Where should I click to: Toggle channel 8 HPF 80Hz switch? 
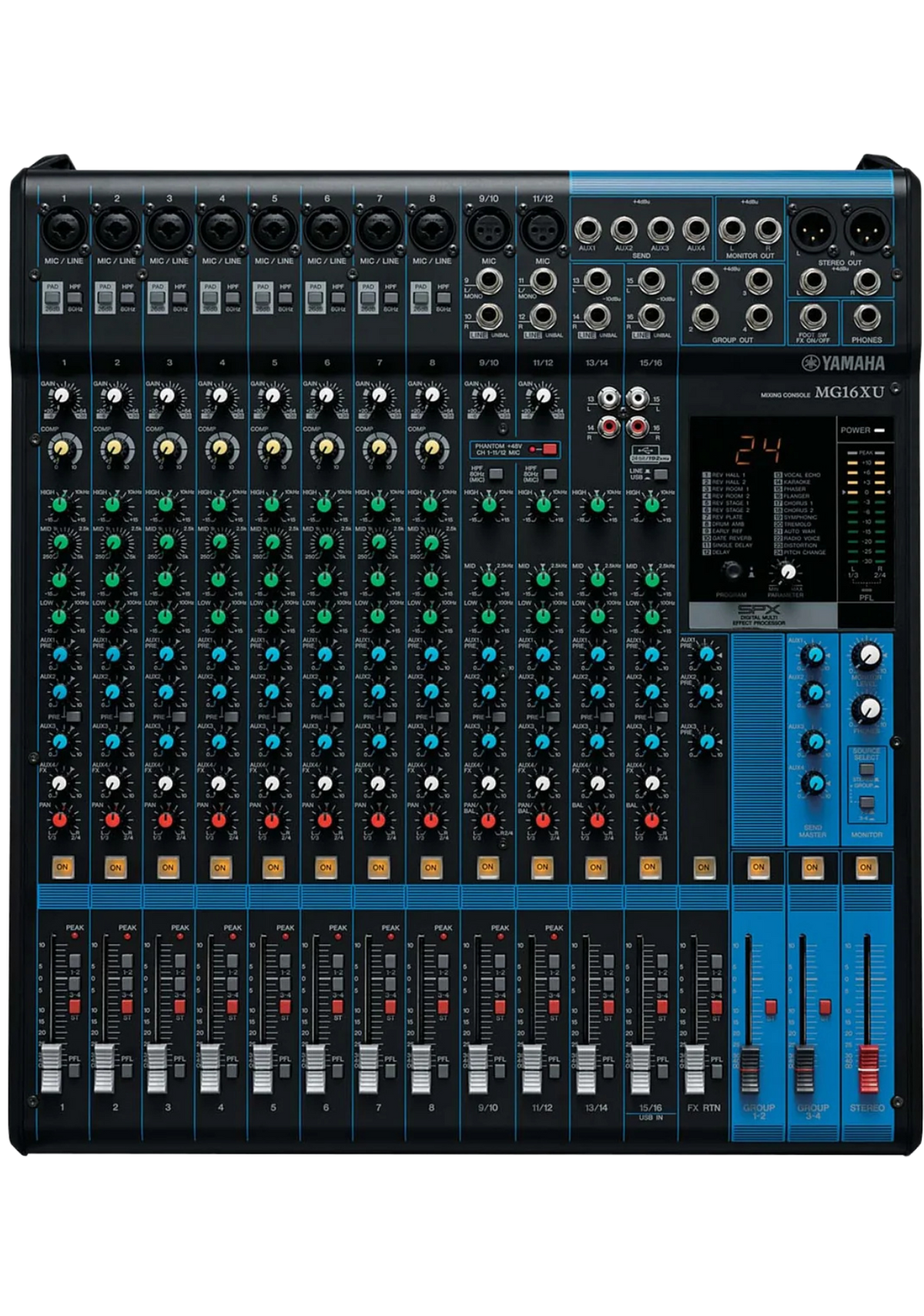click(x=444, y=298)
